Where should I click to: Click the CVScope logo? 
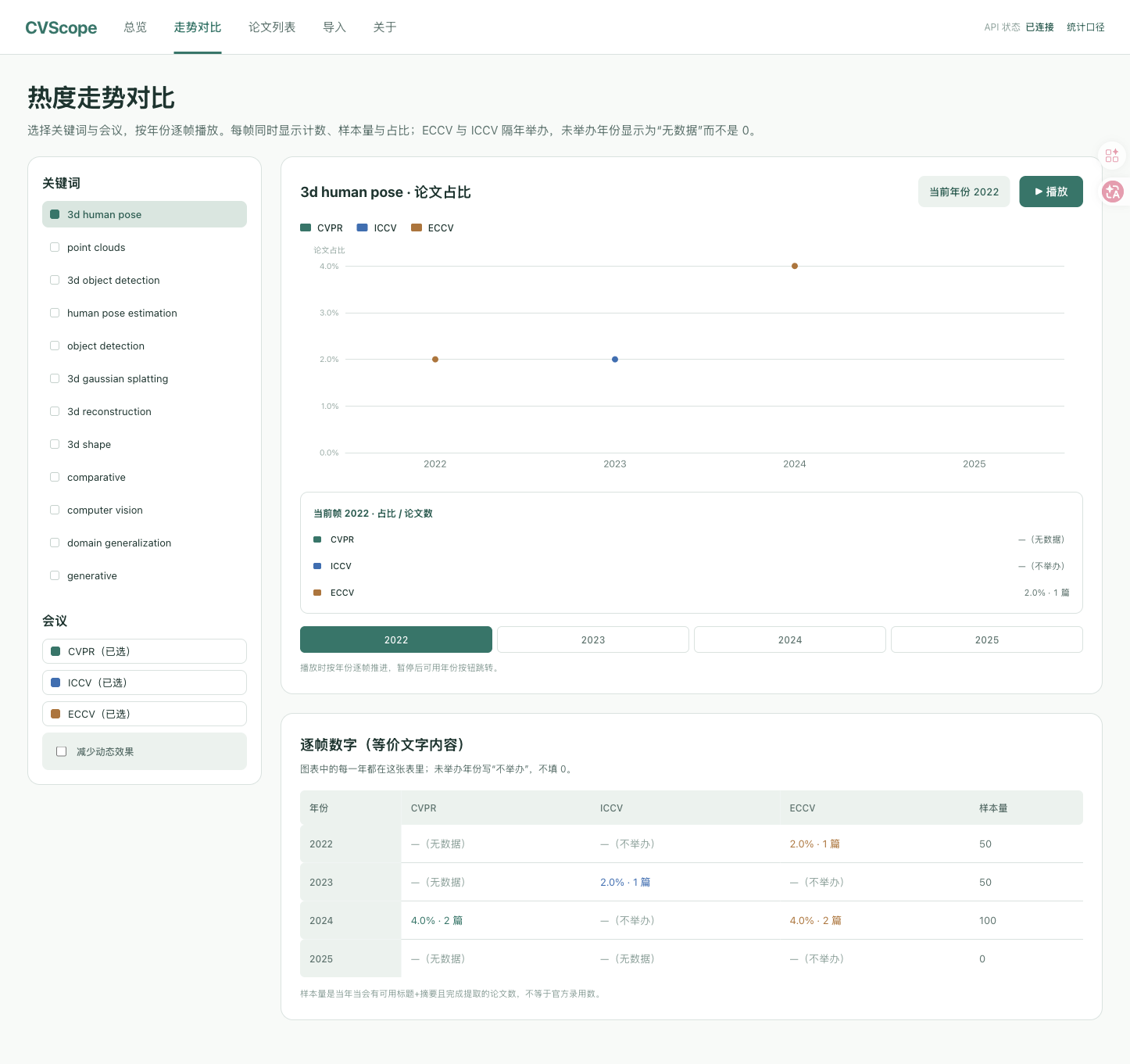click(61, 28)
